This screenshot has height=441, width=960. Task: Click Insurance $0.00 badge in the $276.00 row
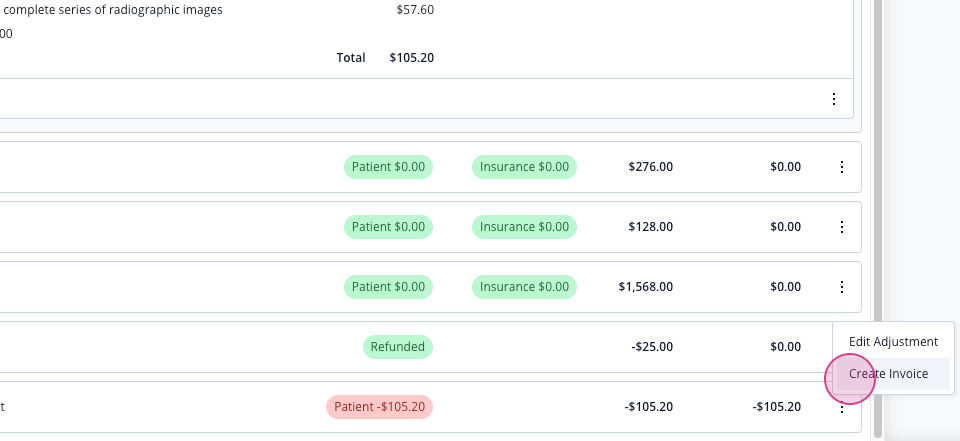tap(524, 167)
